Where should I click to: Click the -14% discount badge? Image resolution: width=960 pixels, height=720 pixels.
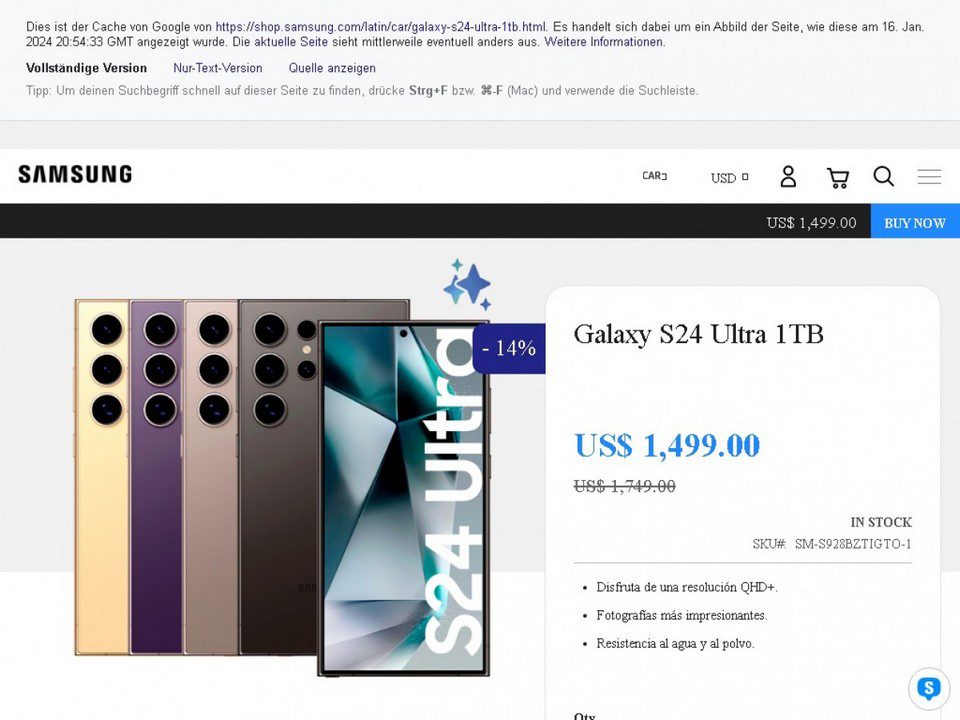tap(509, 348)
